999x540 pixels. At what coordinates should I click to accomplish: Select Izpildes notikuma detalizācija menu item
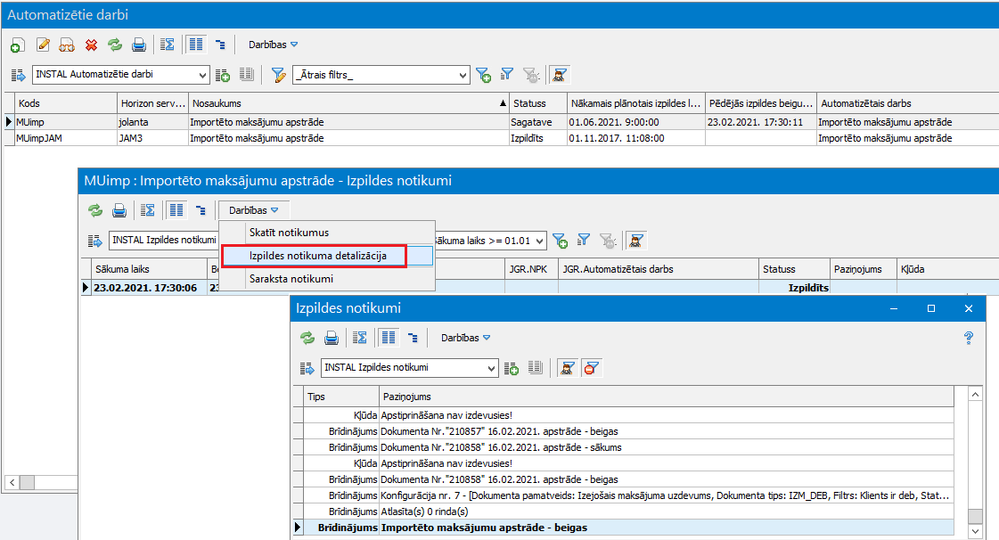317,256
